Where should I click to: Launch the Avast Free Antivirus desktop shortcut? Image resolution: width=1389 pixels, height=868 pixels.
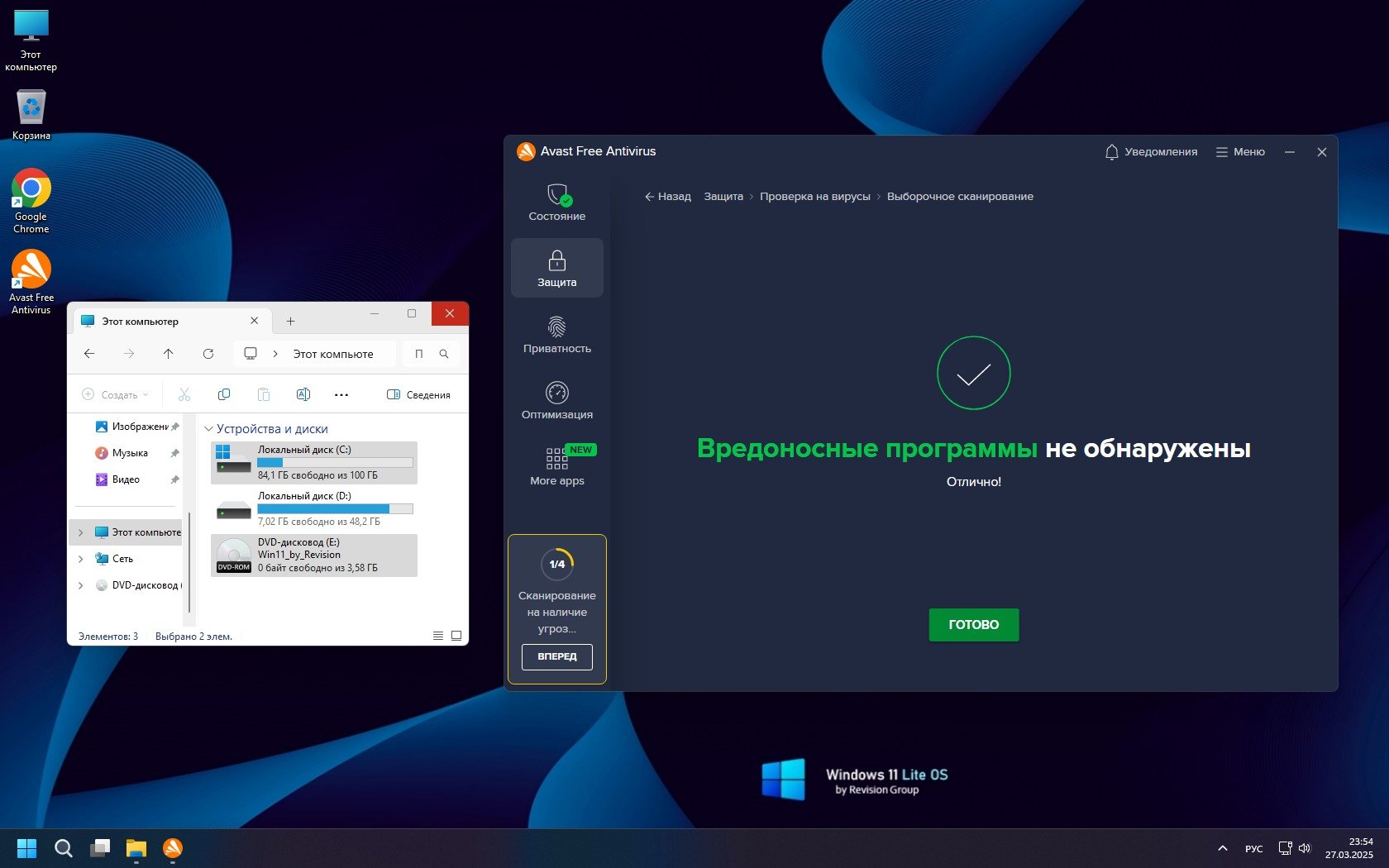pyautogui.click(x=31, y=283)
